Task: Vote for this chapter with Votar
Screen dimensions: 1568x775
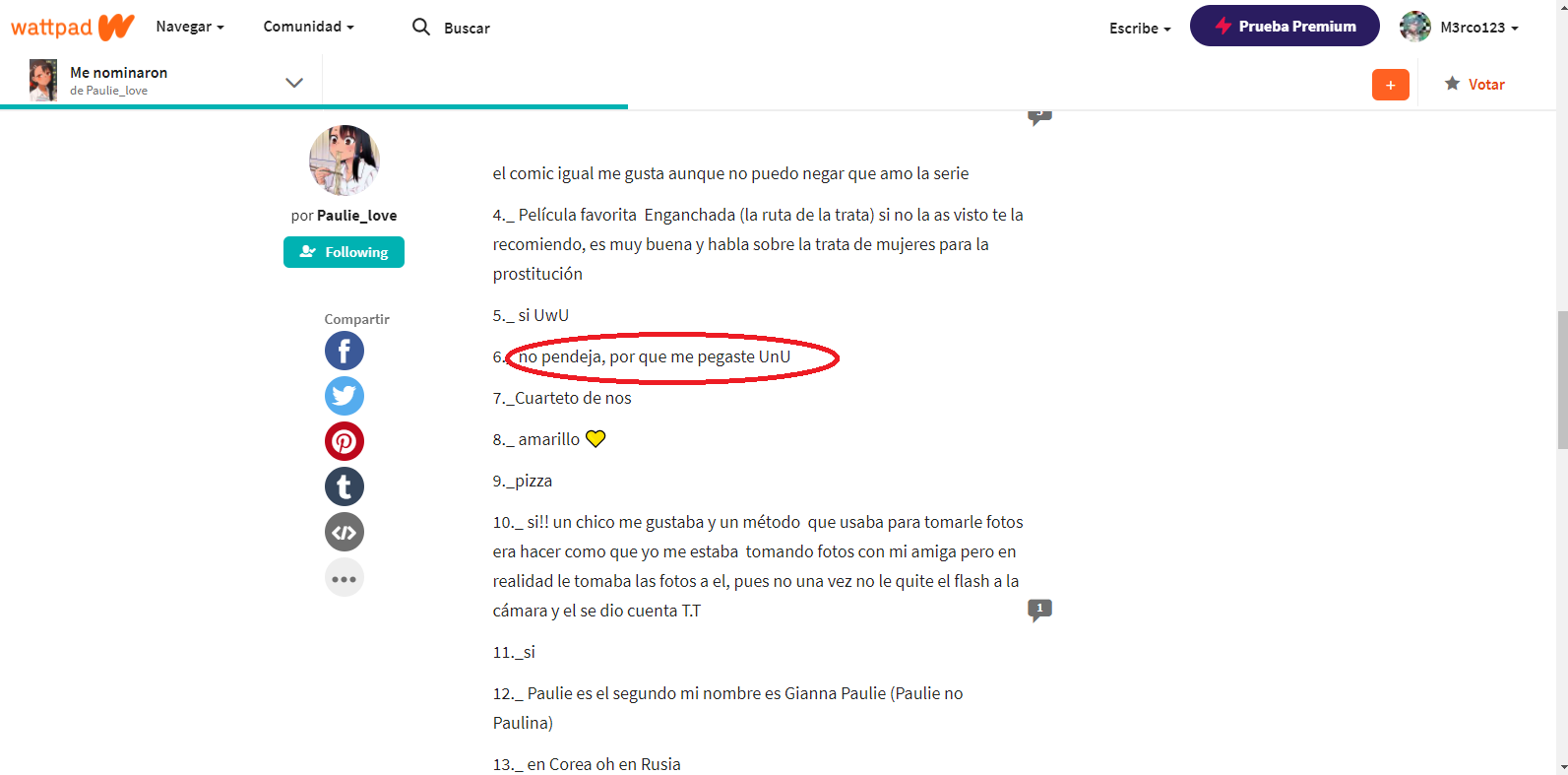Action: click(x=1474, y=85)
